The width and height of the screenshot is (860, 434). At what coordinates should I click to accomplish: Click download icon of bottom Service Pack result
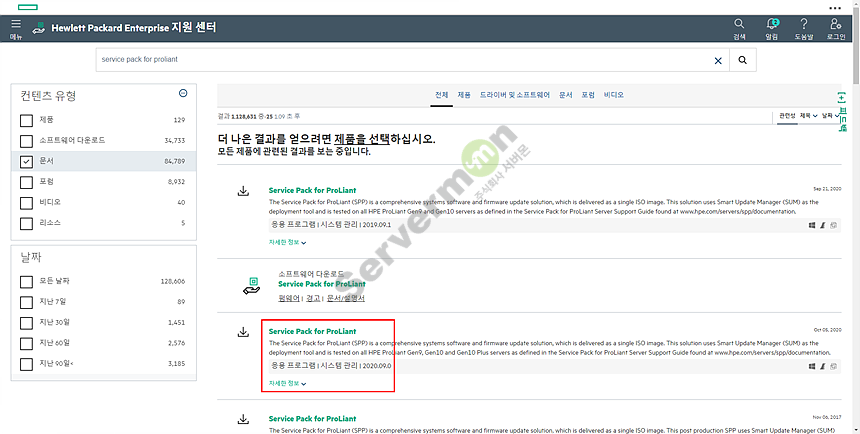[x=243, y=419]
